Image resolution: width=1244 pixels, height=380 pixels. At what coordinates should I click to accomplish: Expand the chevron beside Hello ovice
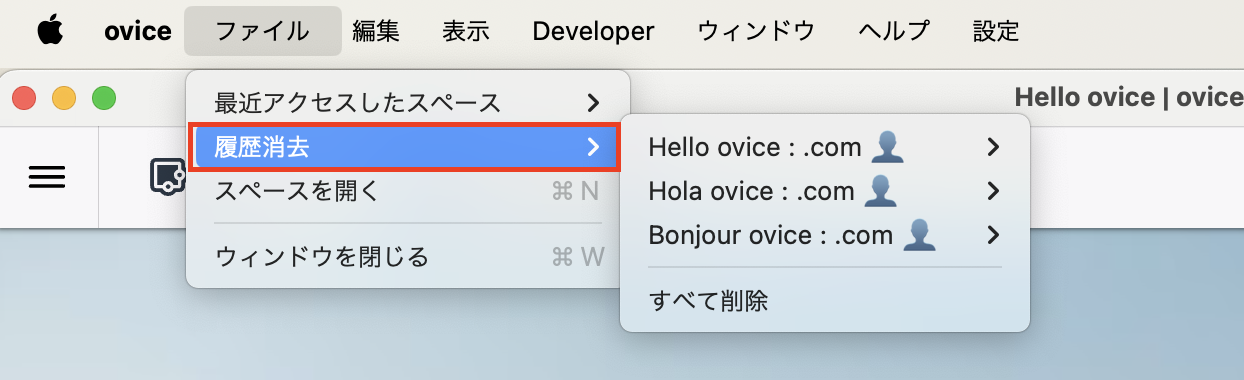[993, 147]
